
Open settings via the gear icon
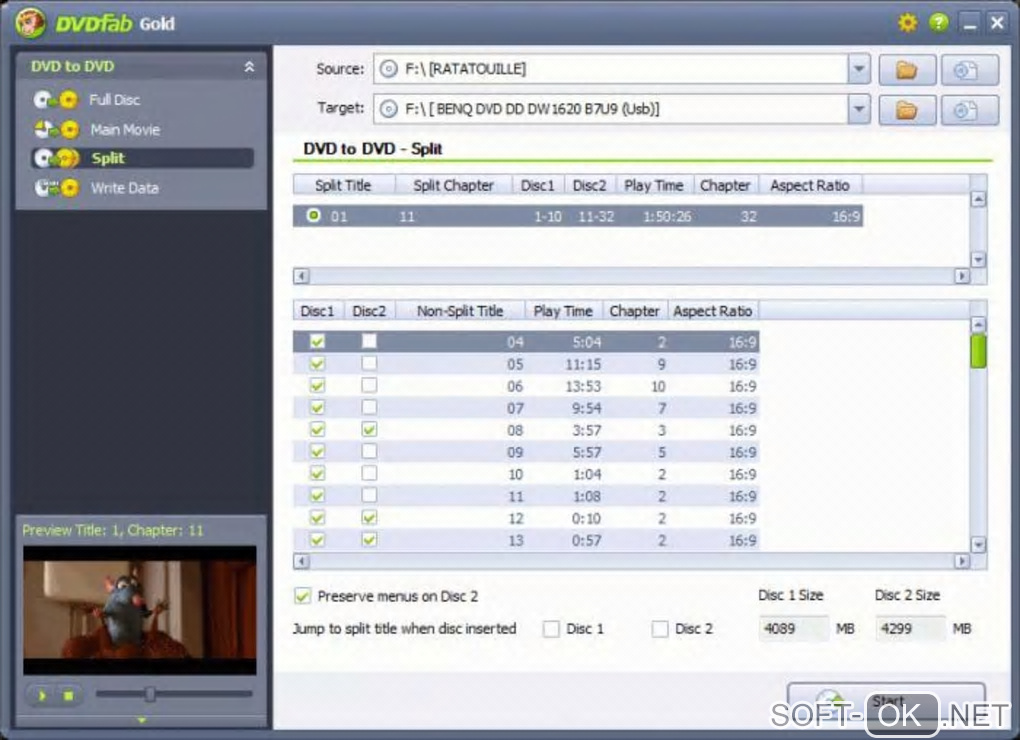pyautogui.click(x=907, y=23)
